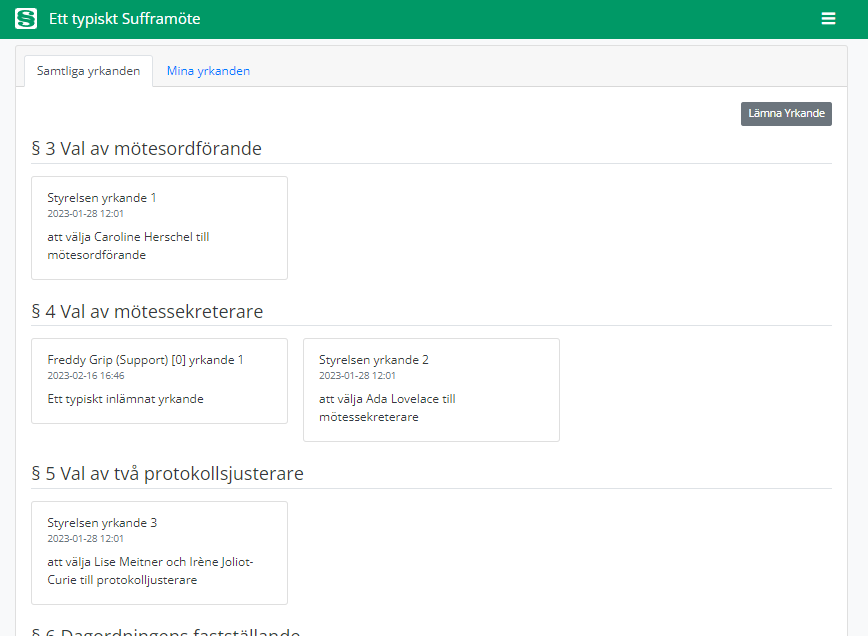Click 'Ett typiskt inlämnat yrkande' text

coord(125,399)
